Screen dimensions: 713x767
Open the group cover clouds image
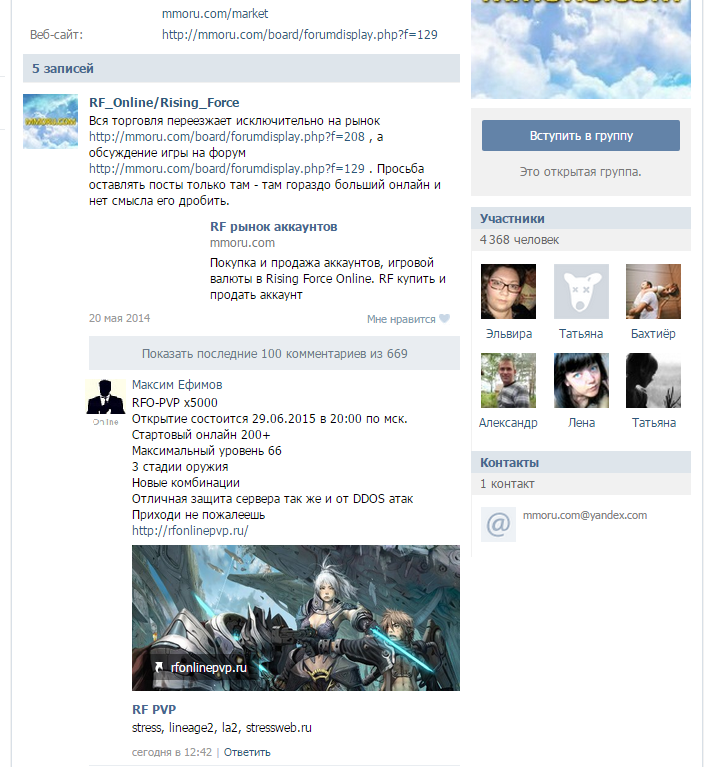pos(580,49)
